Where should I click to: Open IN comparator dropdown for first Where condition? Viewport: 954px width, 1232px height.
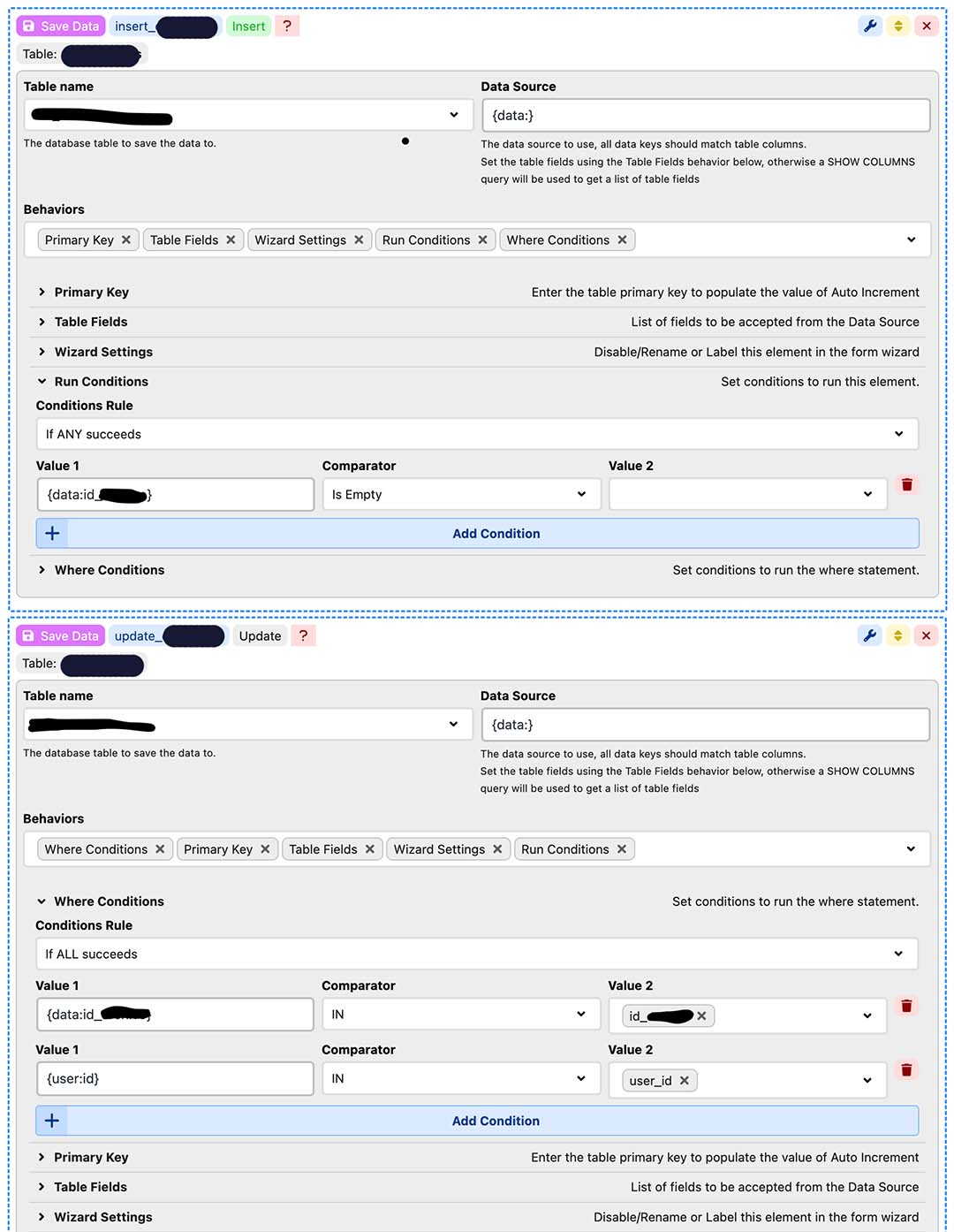pyautogui.click(x=460, y=1015)
